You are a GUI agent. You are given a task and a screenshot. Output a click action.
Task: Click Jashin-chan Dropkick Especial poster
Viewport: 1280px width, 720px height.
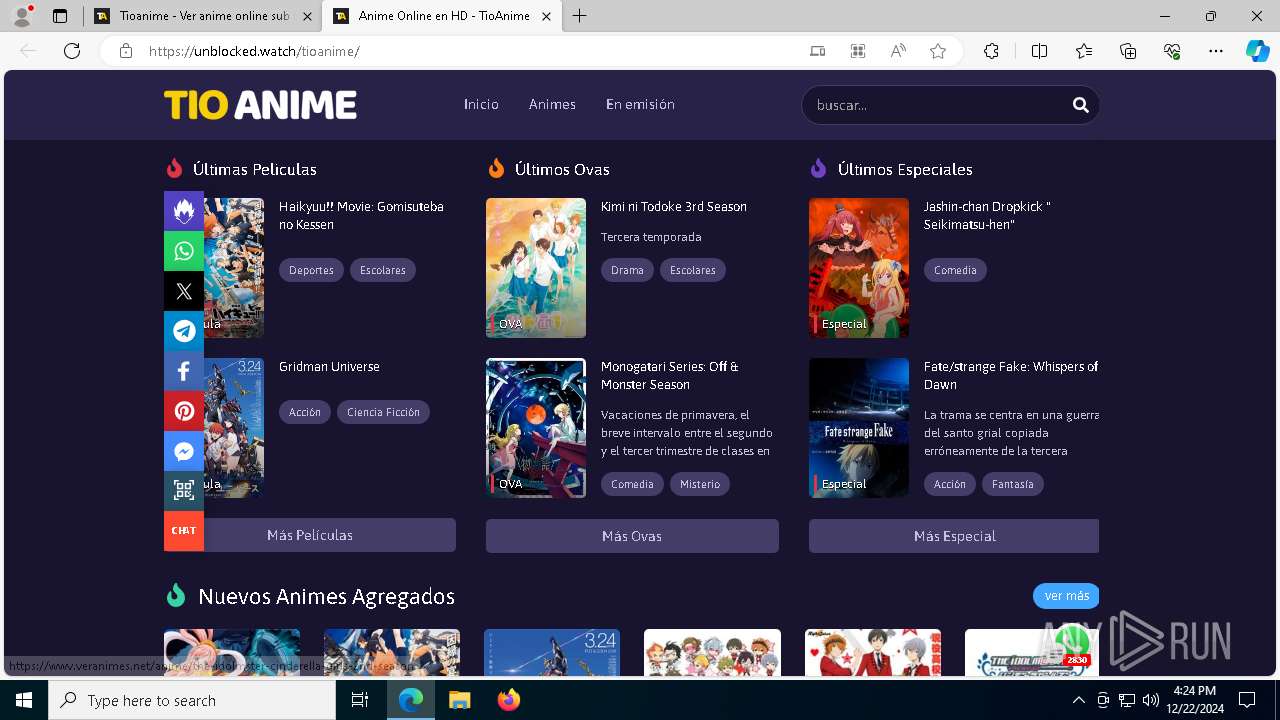point(859,268)
